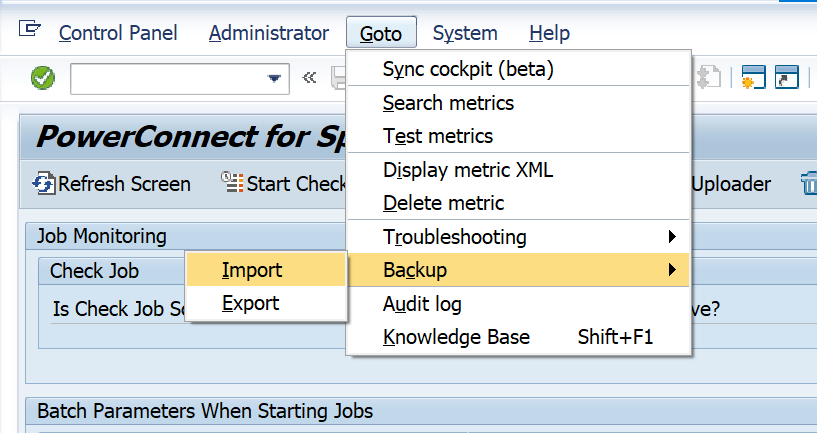
Task: Expand the Backup submenu arrow
Action: 671,270
